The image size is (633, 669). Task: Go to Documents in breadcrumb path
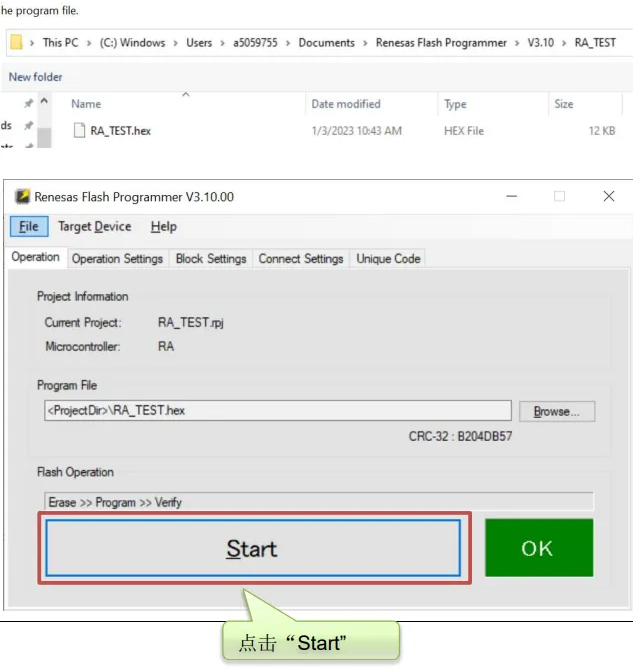click(326, 43)
